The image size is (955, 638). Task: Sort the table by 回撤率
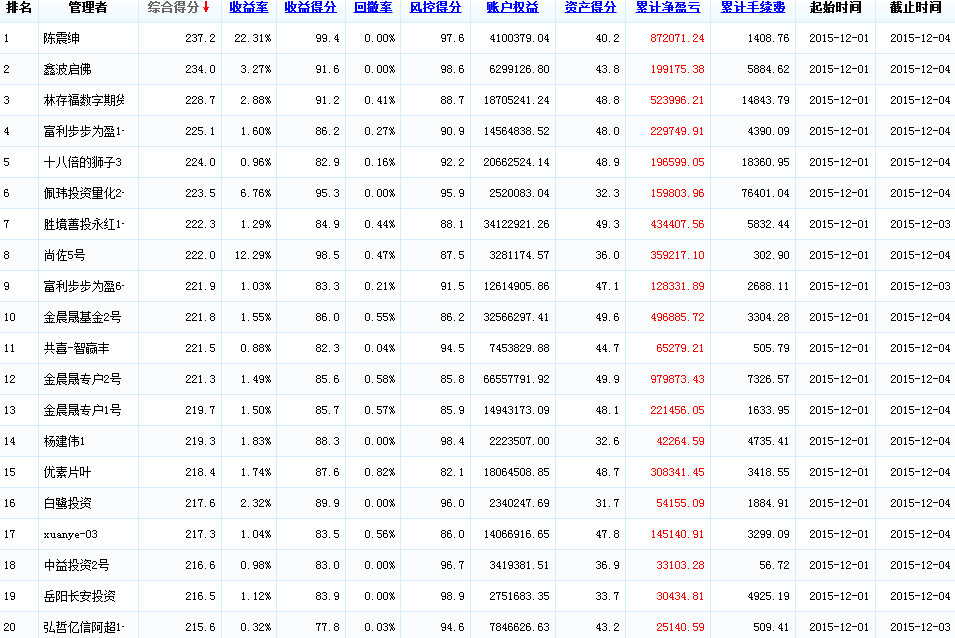pos(373,7)
